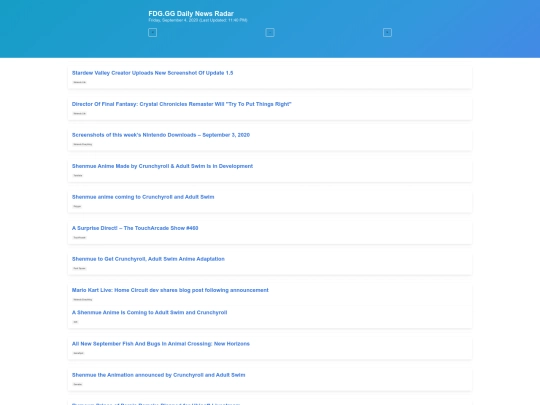Open 'Shenmue Anime Made by Crunchyroll & Adult Swim' headline
540x405 pixels.
pos(162,166)
